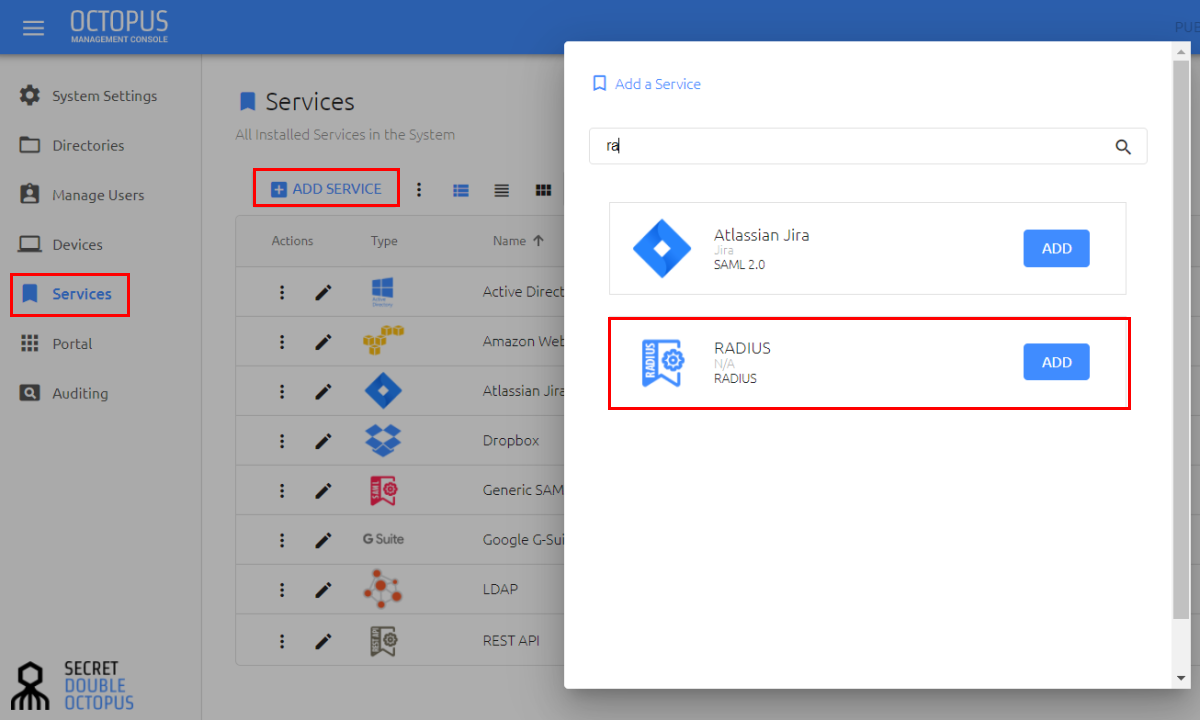Open actions menu for Generic SAML row
The image size is (1200, 720).
coord(282,490)
